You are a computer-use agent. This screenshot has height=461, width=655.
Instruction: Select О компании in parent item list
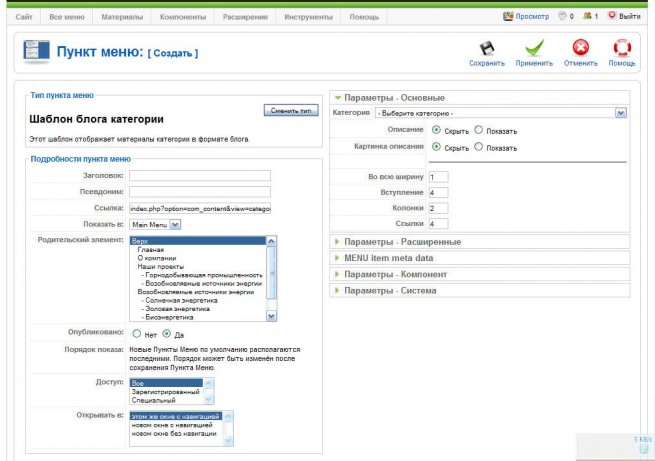click(x=157, y=258)
